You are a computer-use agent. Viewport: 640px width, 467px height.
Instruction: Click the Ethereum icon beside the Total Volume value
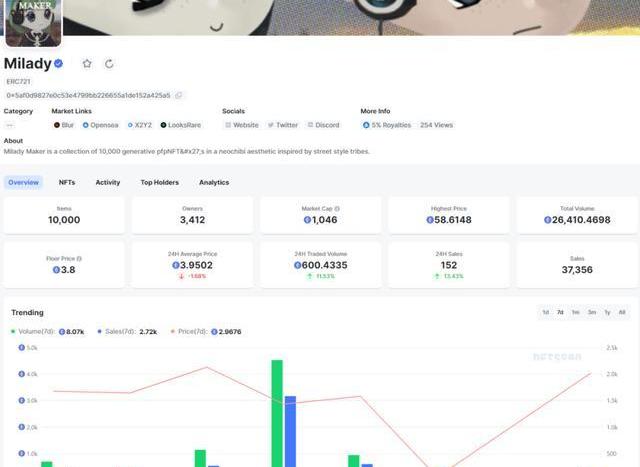[x=548, y=220]
